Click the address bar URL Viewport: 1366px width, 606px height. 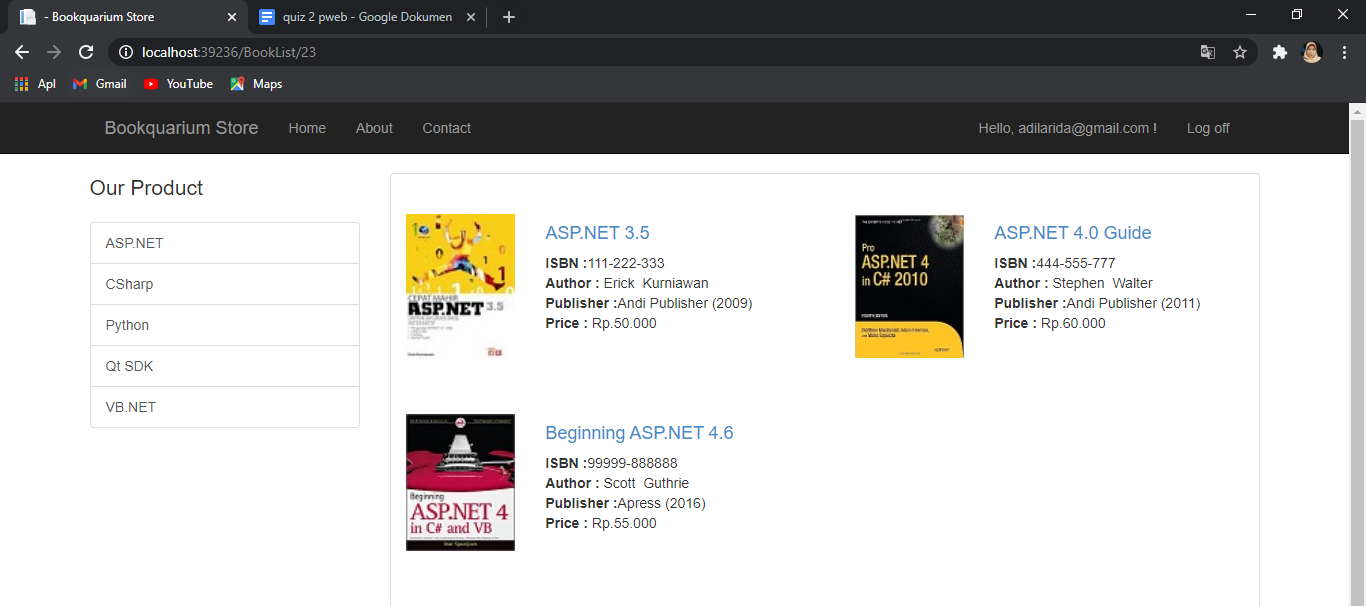229,52
